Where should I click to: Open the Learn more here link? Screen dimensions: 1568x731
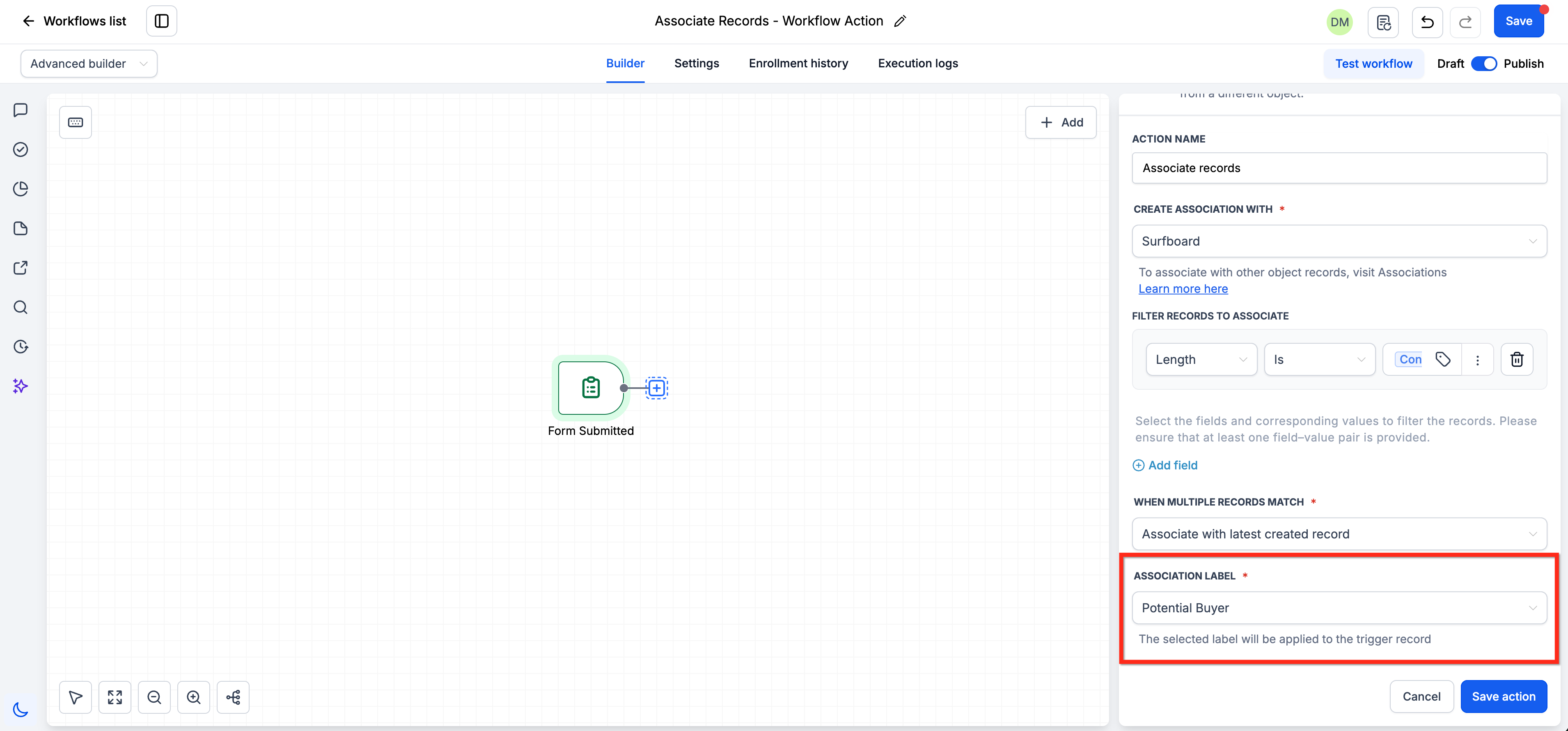point(1183,289)
